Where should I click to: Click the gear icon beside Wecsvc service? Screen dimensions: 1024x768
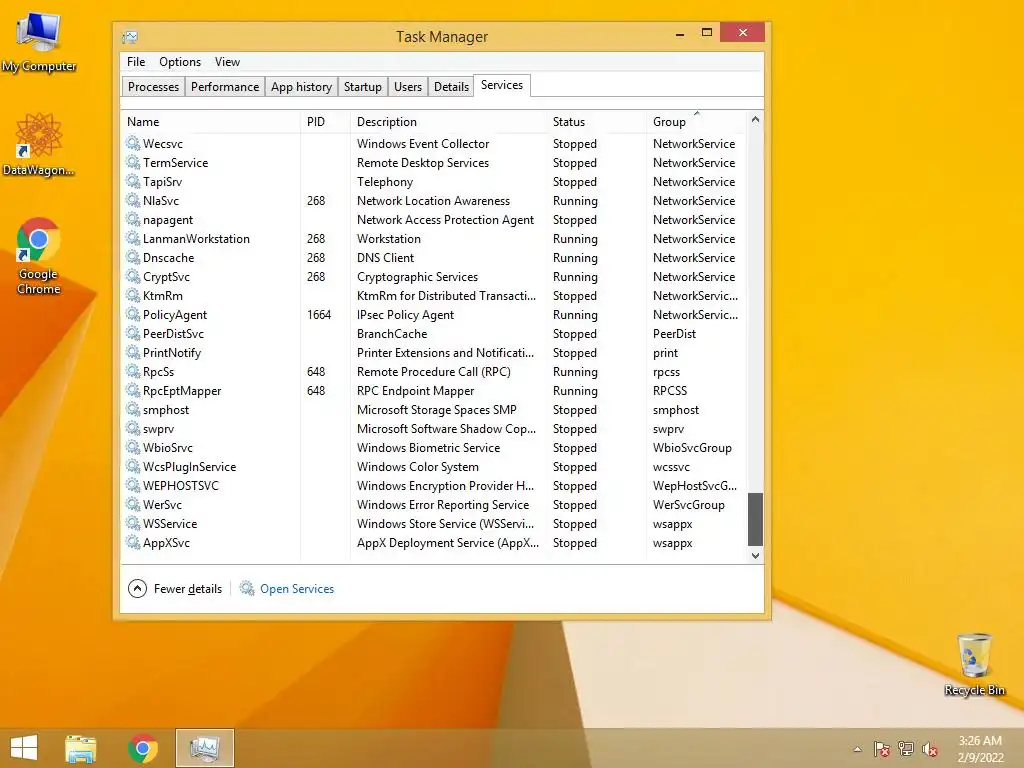[x=133, y=143]
